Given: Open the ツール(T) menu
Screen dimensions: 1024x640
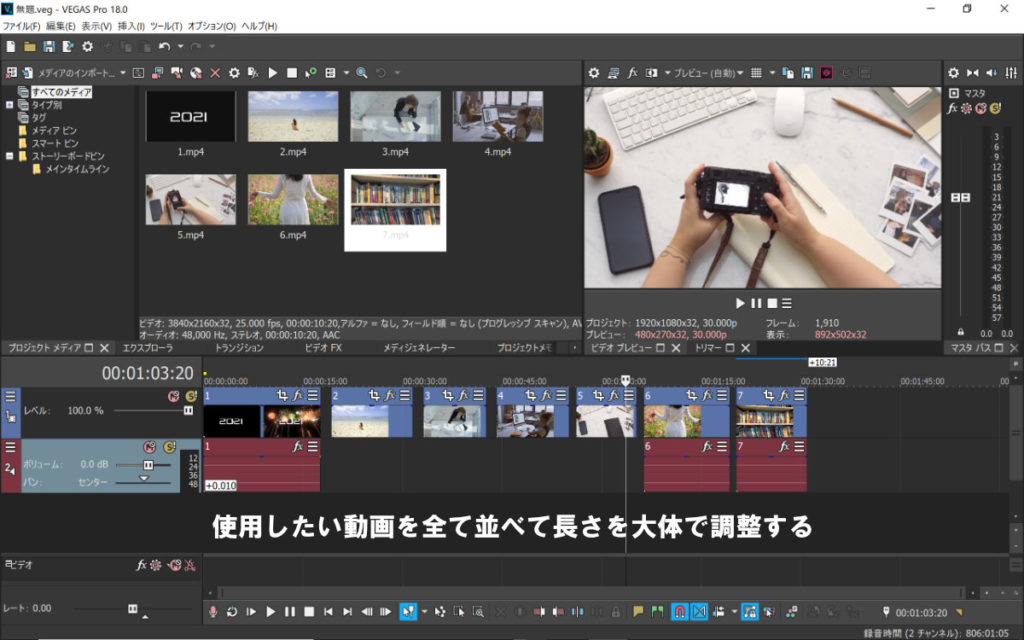Looking at the screenshot, I should [166, 25].
